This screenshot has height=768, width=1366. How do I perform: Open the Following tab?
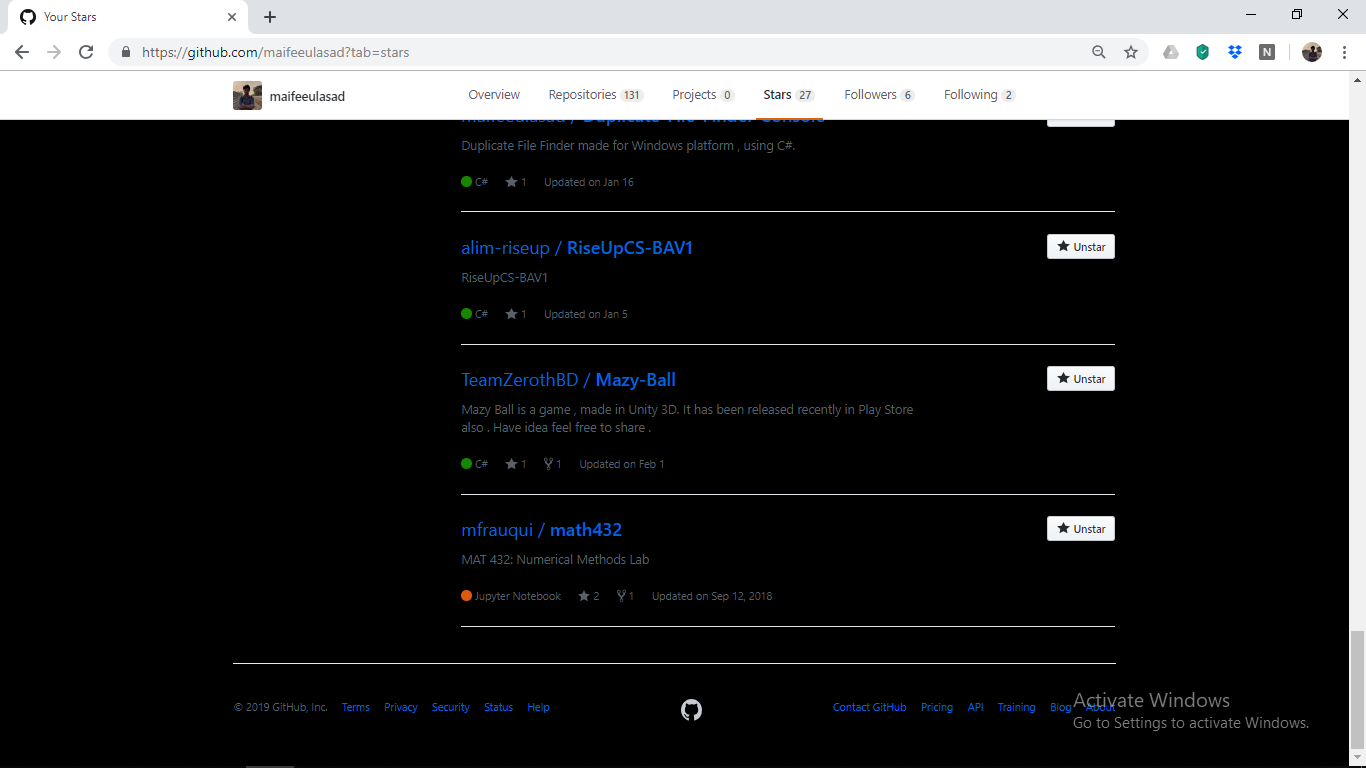pyautogui.click(x=979, y=95)
